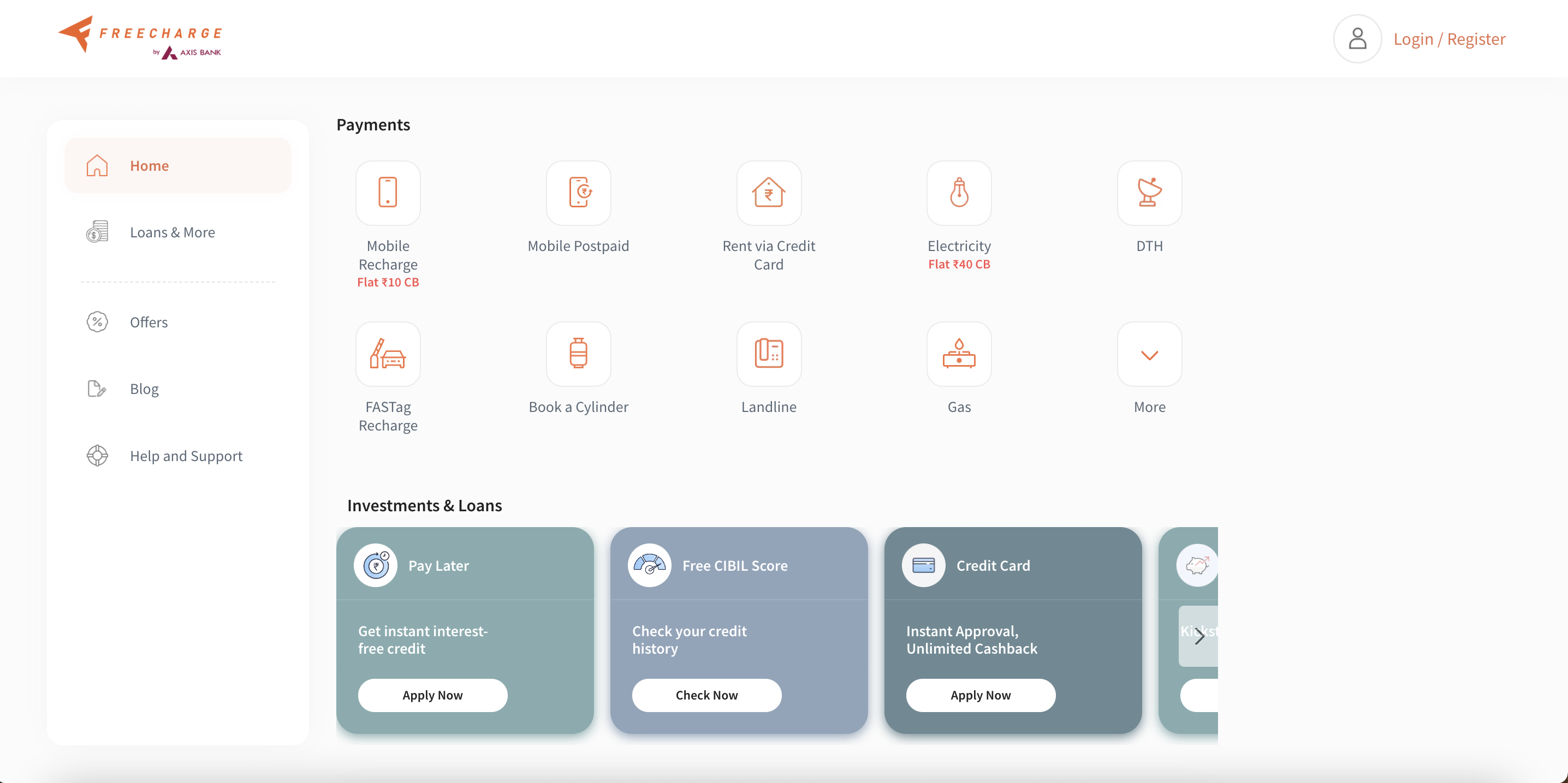The height and width of the screenshot is (783, 1568).
Task: Select Home icon in the sidebar
Action: (x=97, y=165)
